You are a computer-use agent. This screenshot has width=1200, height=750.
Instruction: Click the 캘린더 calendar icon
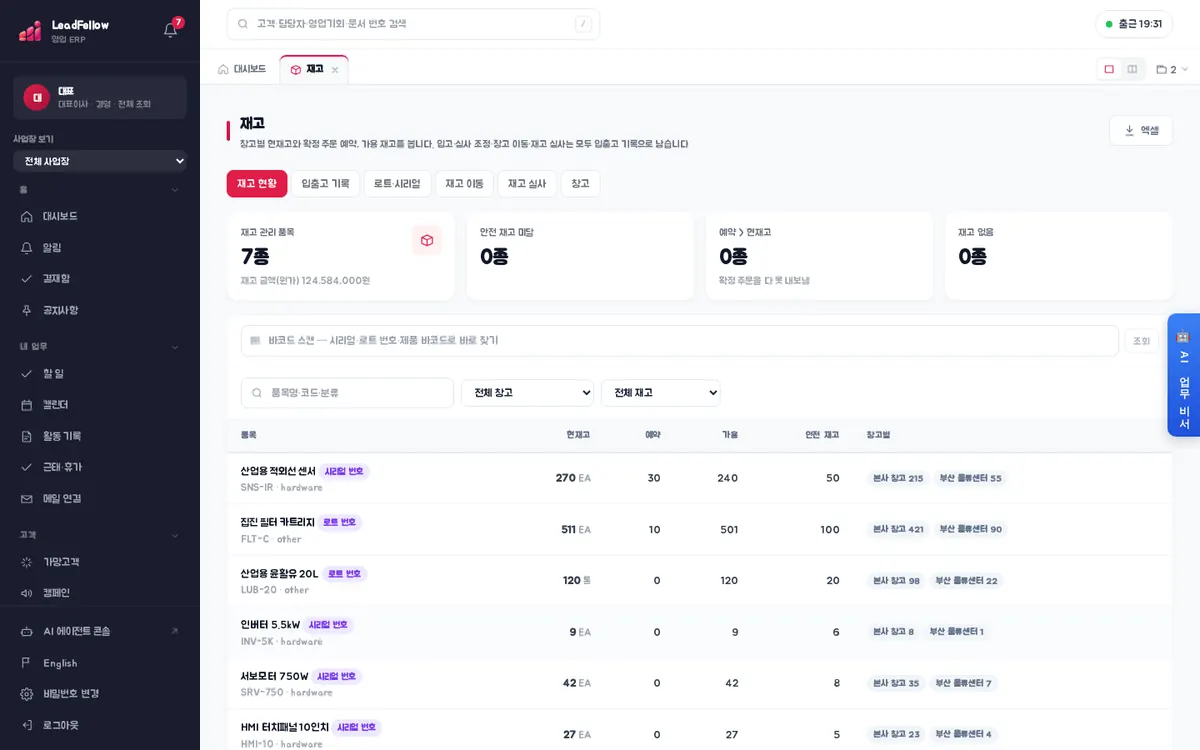(27, 405)
